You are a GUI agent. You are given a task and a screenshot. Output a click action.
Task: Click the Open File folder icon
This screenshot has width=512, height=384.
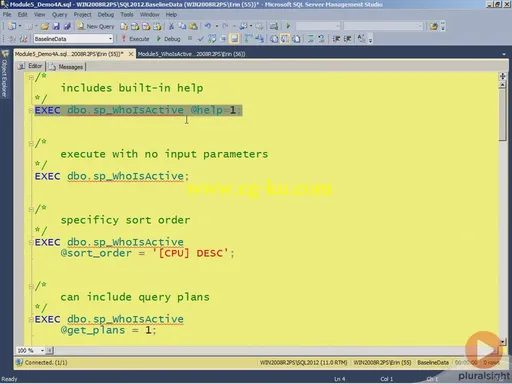tap(45, 26)
